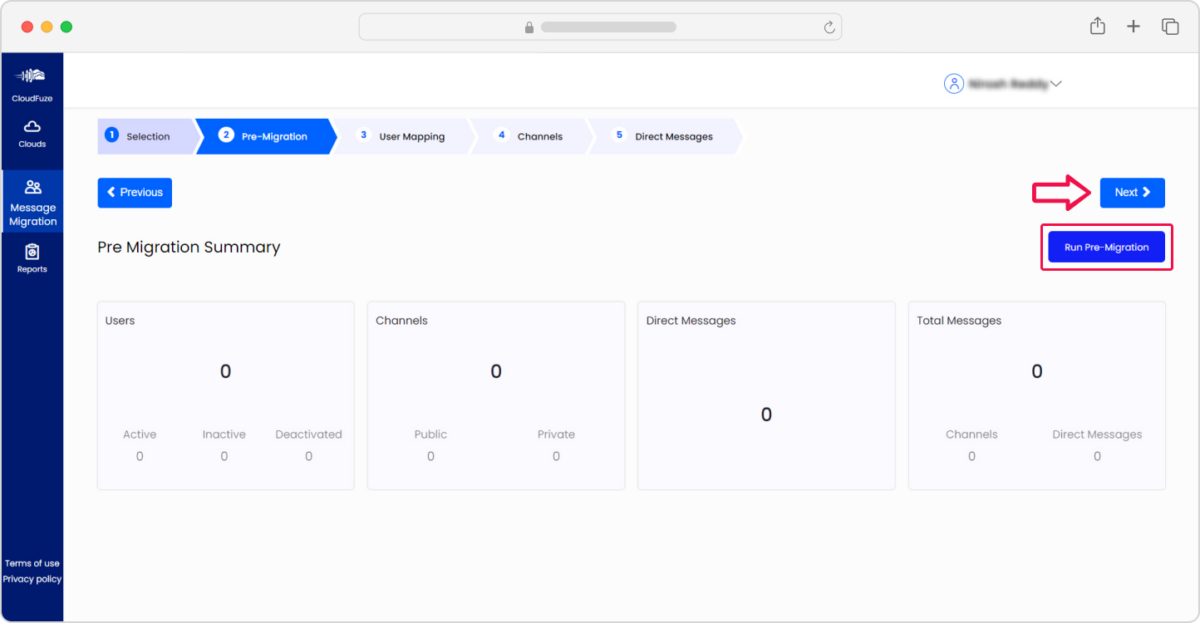
Task: Open the Clouds section from the sidebar
Action: [32, 129]
